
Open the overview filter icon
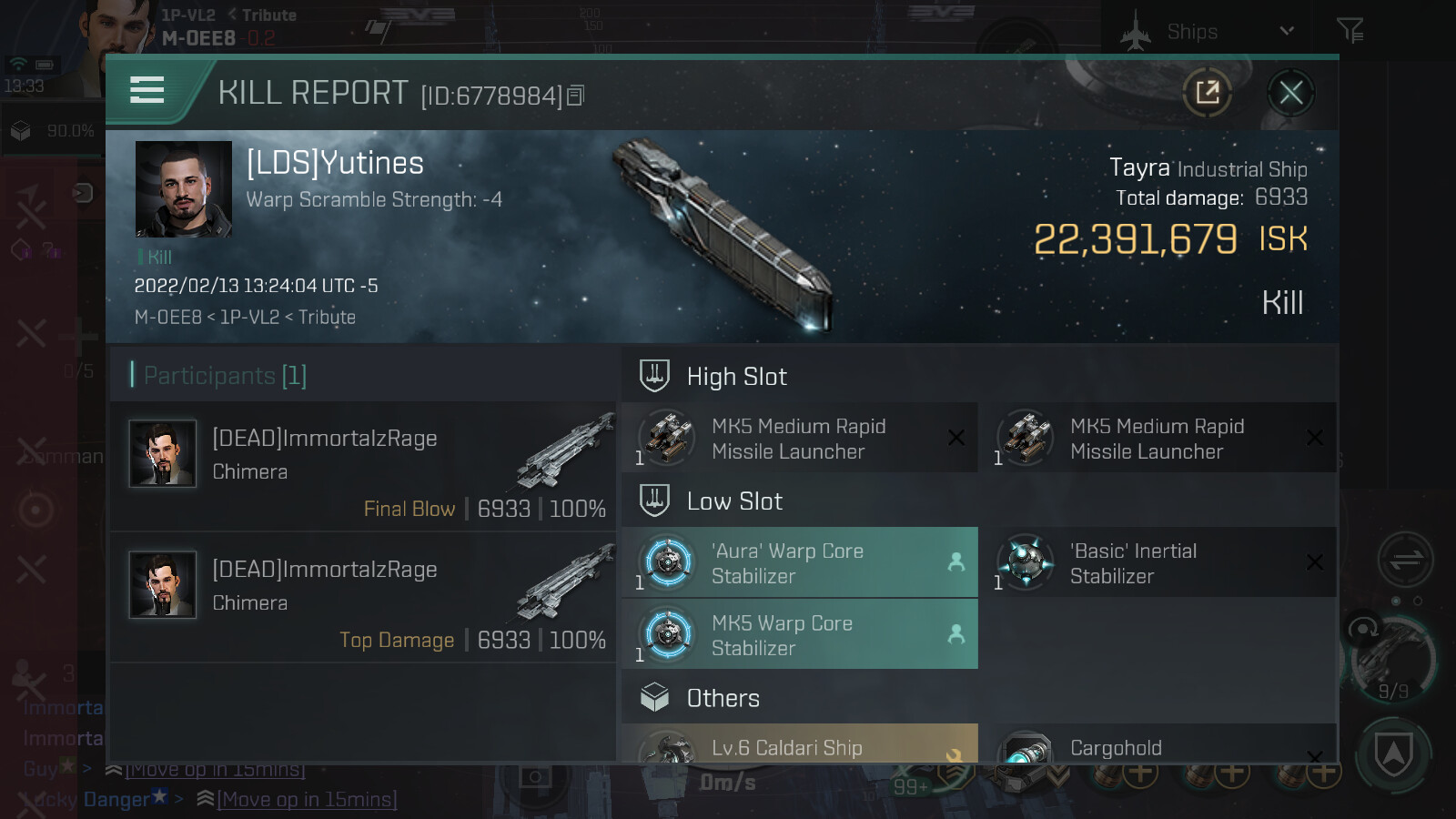[x=1350, y=31]
